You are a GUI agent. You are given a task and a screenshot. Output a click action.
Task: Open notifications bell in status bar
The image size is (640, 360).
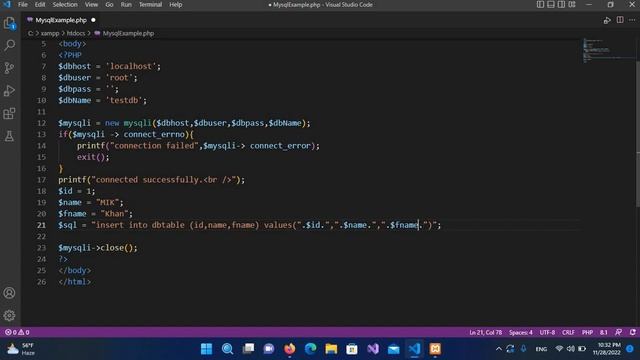click(633, 332)
